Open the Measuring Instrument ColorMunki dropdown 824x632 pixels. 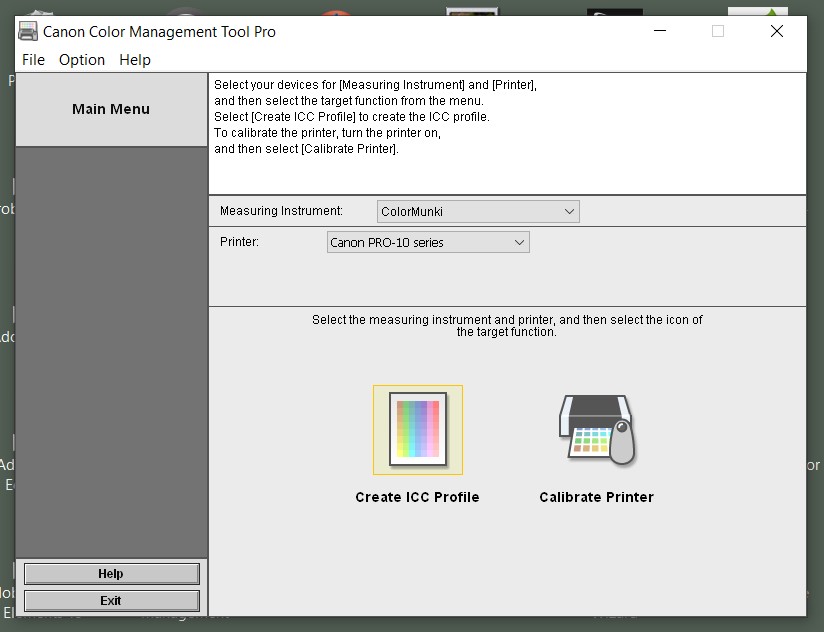coord(478,211)
